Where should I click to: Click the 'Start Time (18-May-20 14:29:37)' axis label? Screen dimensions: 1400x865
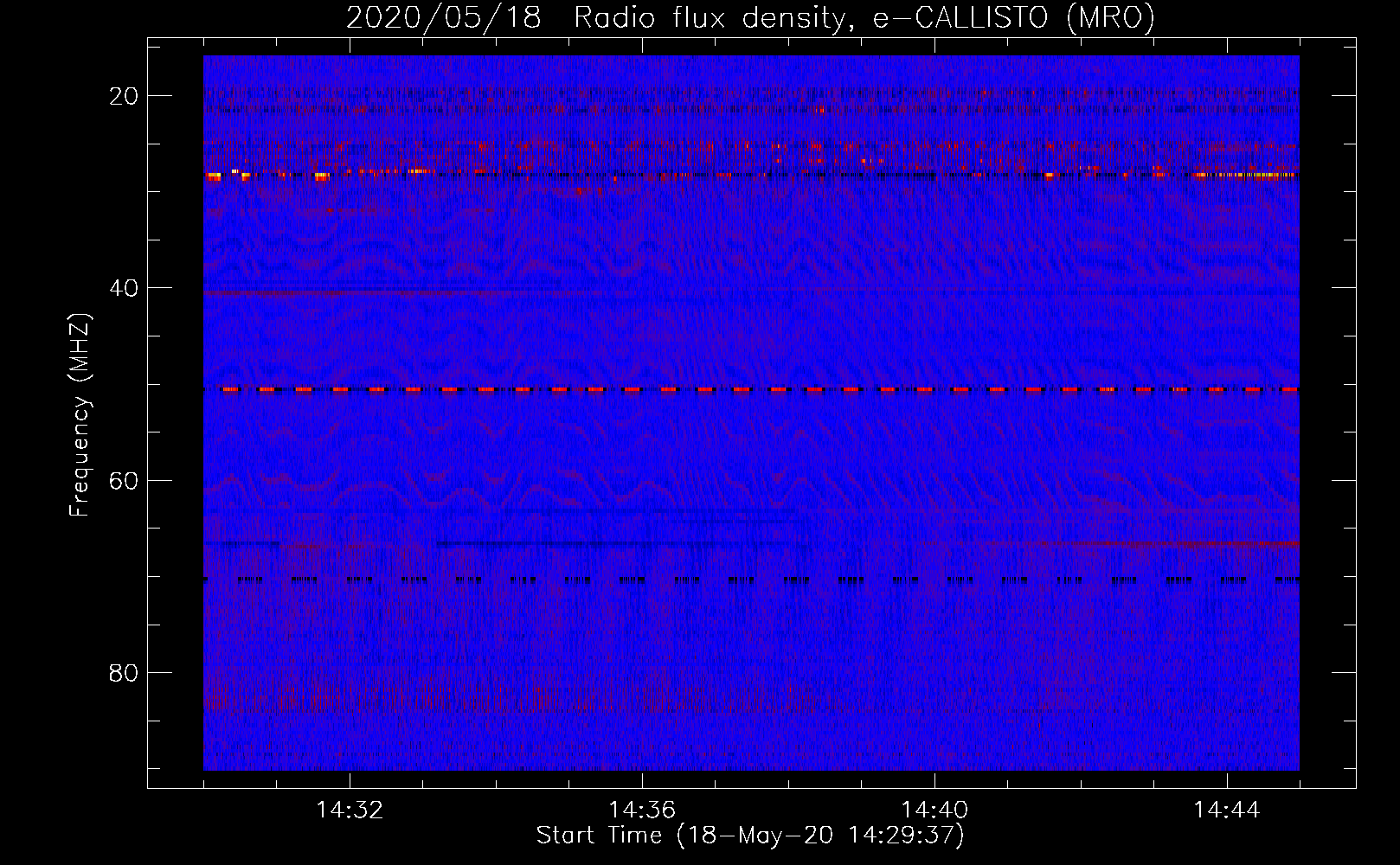point(750,836)
